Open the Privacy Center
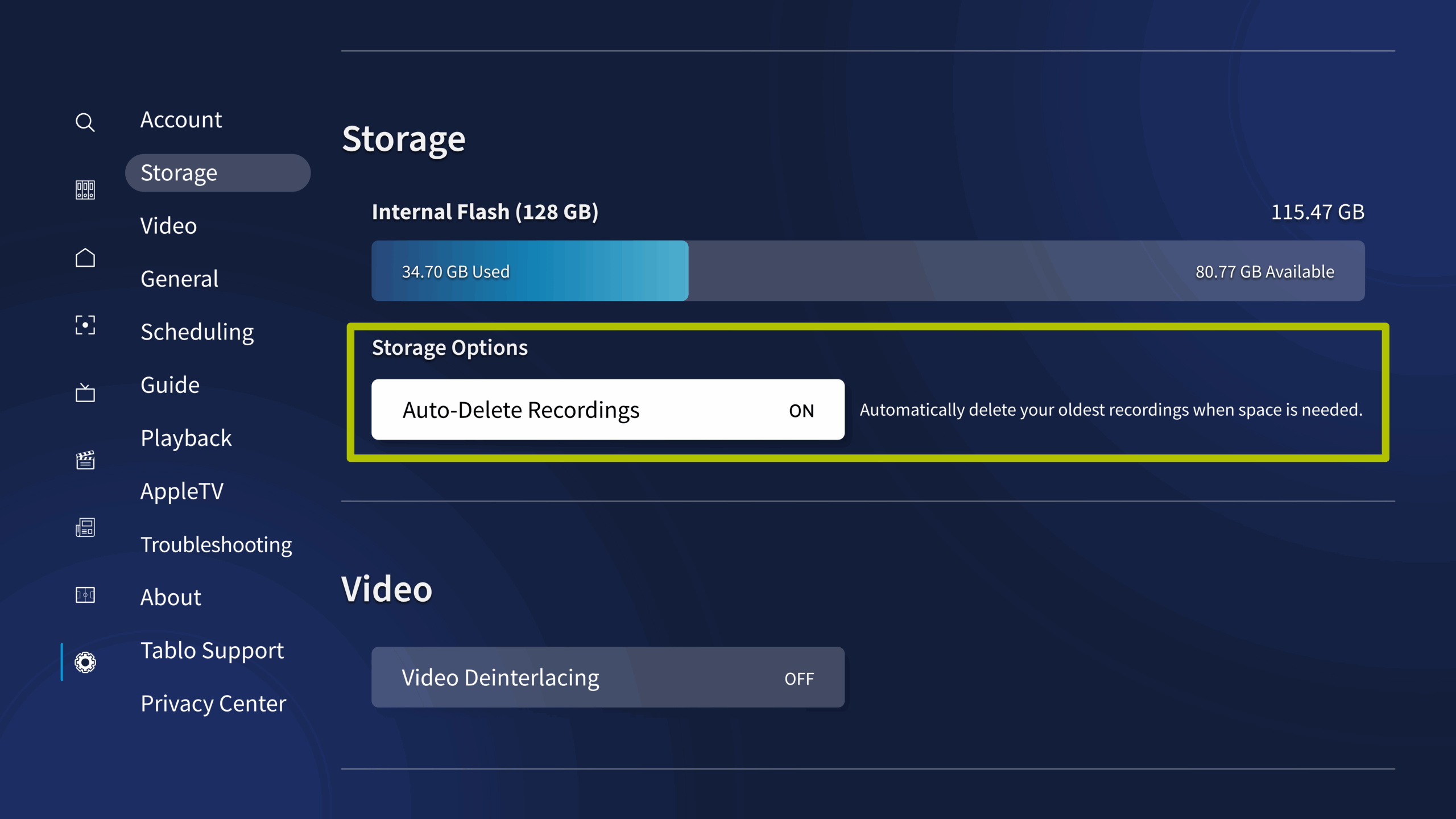1456x819 pixels. pos(213,703)
